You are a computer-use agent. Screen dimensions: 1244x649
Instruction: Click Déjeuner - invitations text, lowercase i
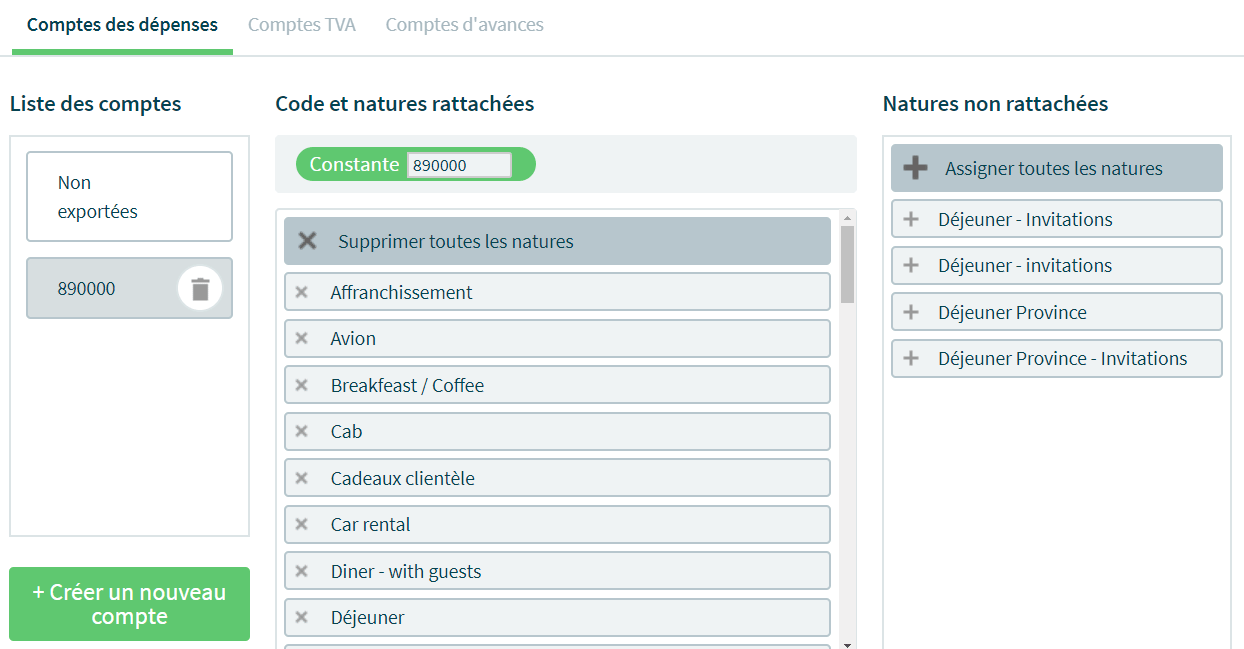click(1025, 265)
